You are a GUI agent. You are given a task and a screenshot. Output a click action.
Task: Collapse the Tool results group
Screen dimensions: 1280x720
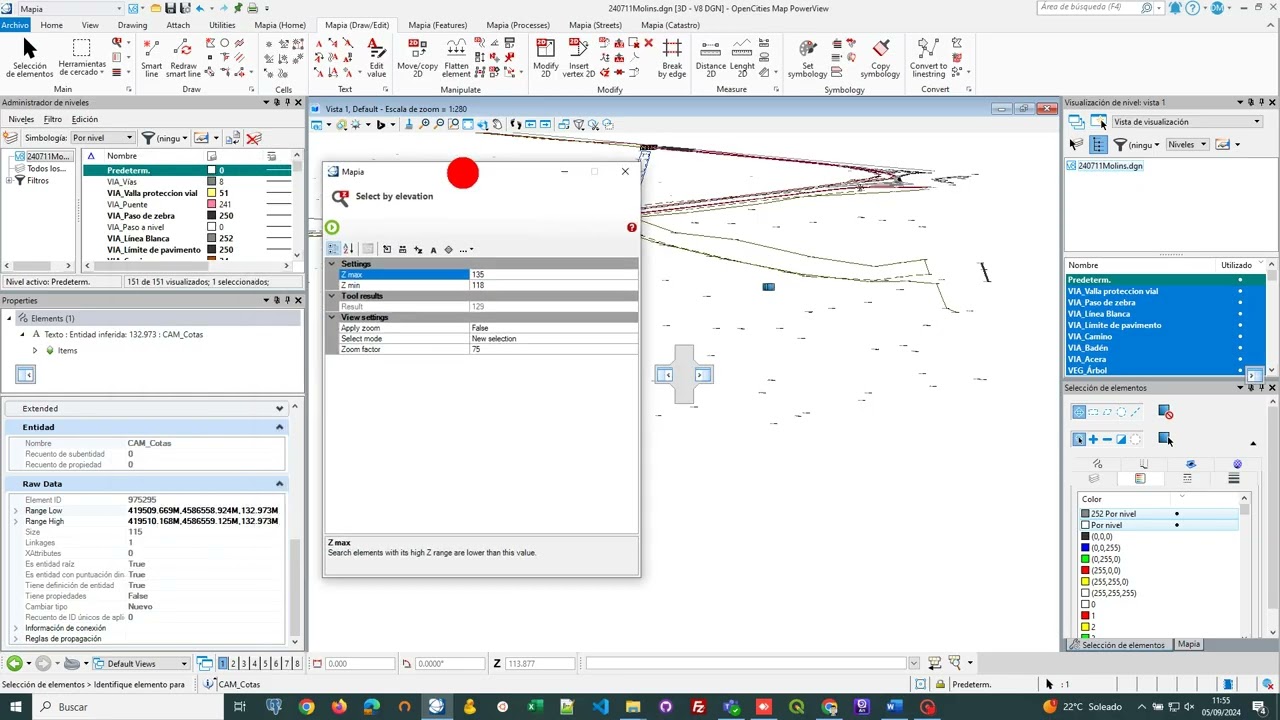[x=332, y=296]
